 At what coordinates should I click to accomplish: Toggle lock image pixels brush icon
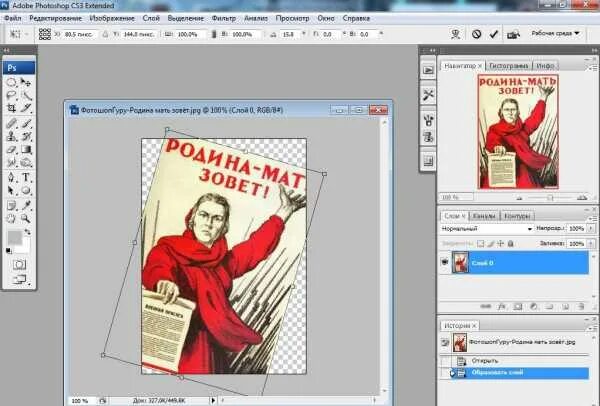[x=491, y=243]
